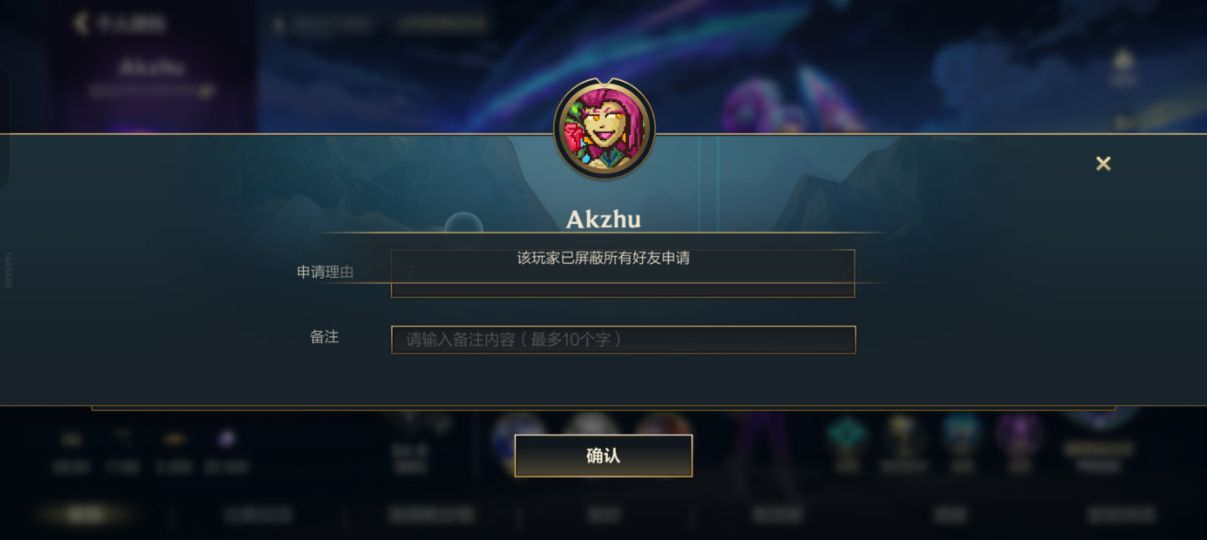This screenshot has height=540, width=1207.
Task: Confirm with the 确认 button
Action: pos(603,456)
